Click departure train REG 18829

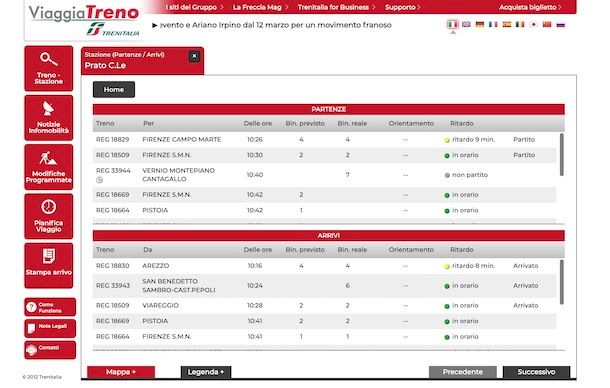112,139
